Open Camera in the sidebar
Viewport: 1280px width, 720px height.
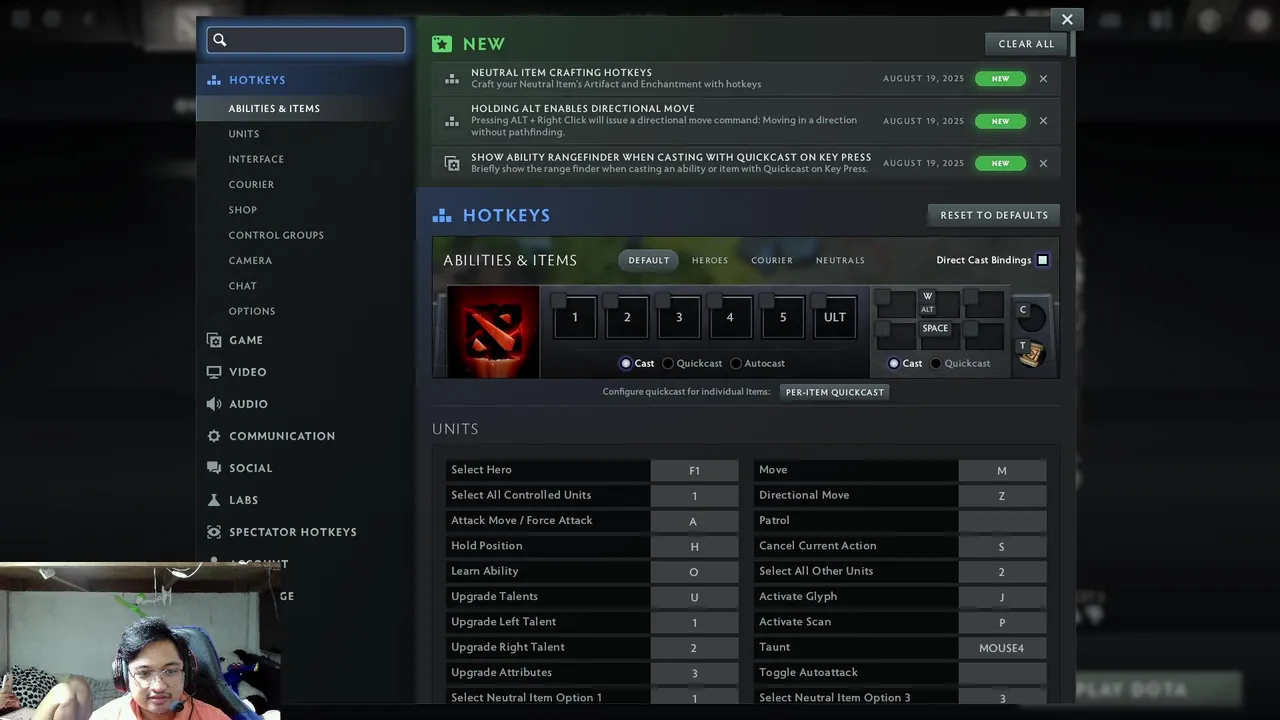[x=250, y=261]
